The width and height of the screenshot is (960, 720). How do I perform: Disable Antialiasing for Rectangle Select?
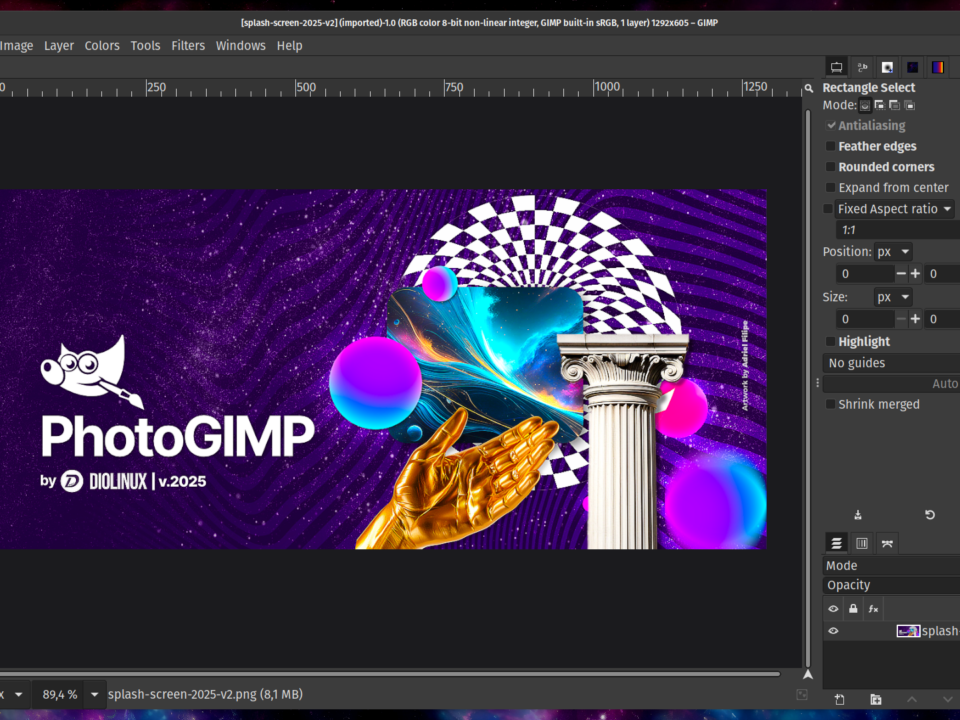(832, 125)
